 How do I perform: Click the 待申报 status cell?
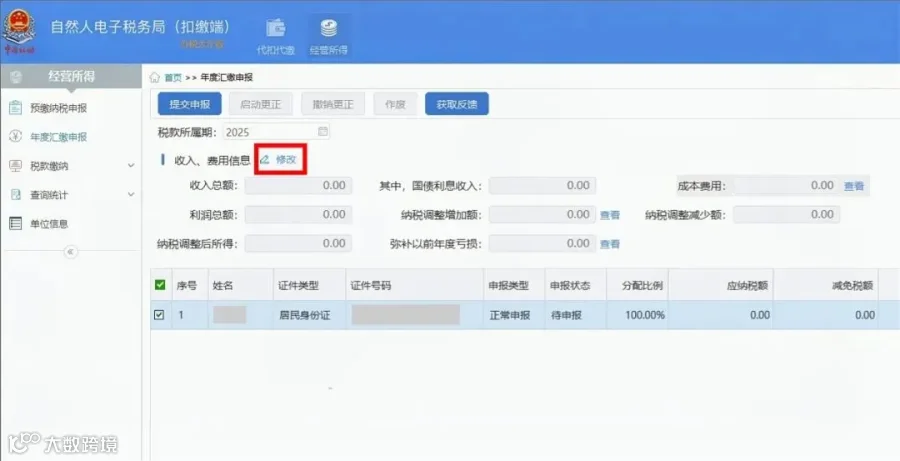[x=575, y=315]
